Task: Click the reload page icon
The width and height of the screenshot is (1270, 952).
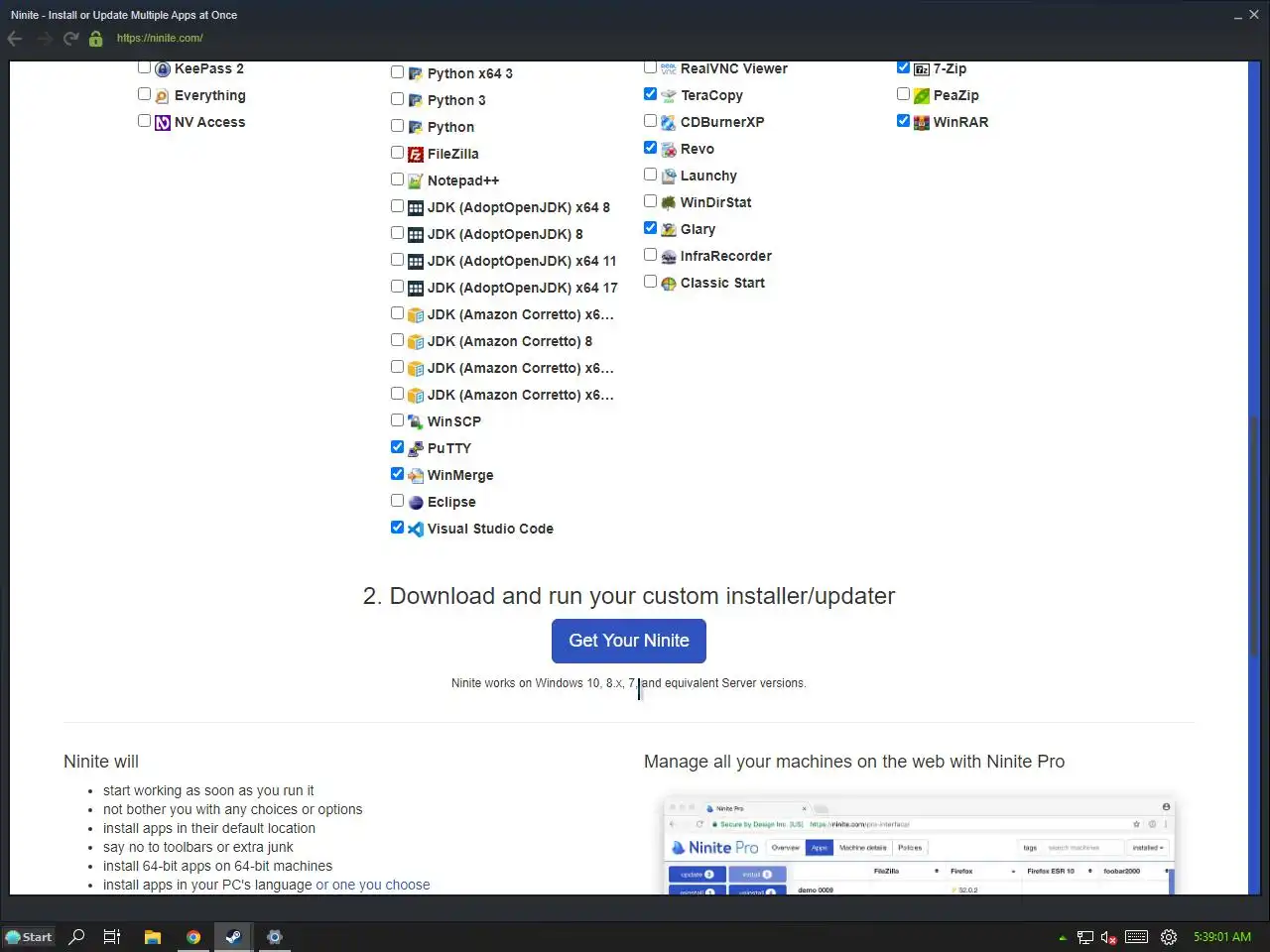Action: point(70,39)
